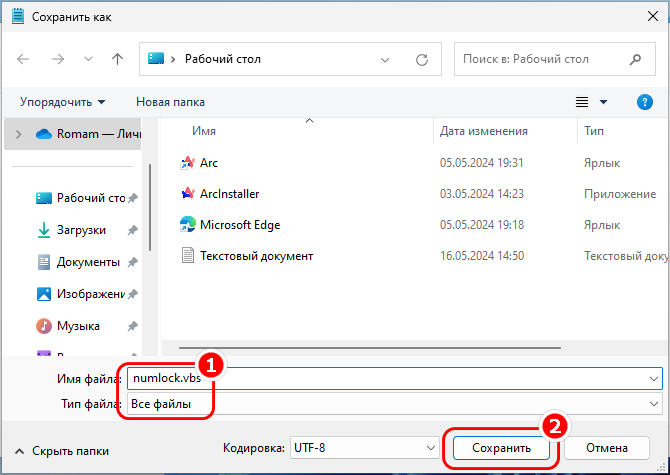Select the Arc shortcut file
This screenshot has width=670, height=475.
pyautogui.click(x=208, y=163)
